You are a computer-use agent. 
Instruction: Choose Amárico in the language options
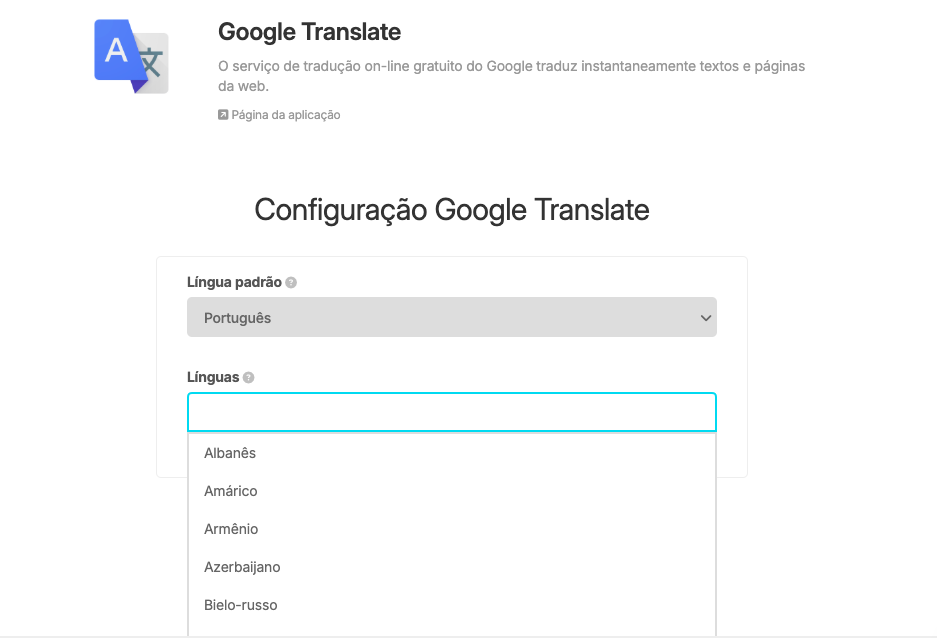(x=231, y=491)
